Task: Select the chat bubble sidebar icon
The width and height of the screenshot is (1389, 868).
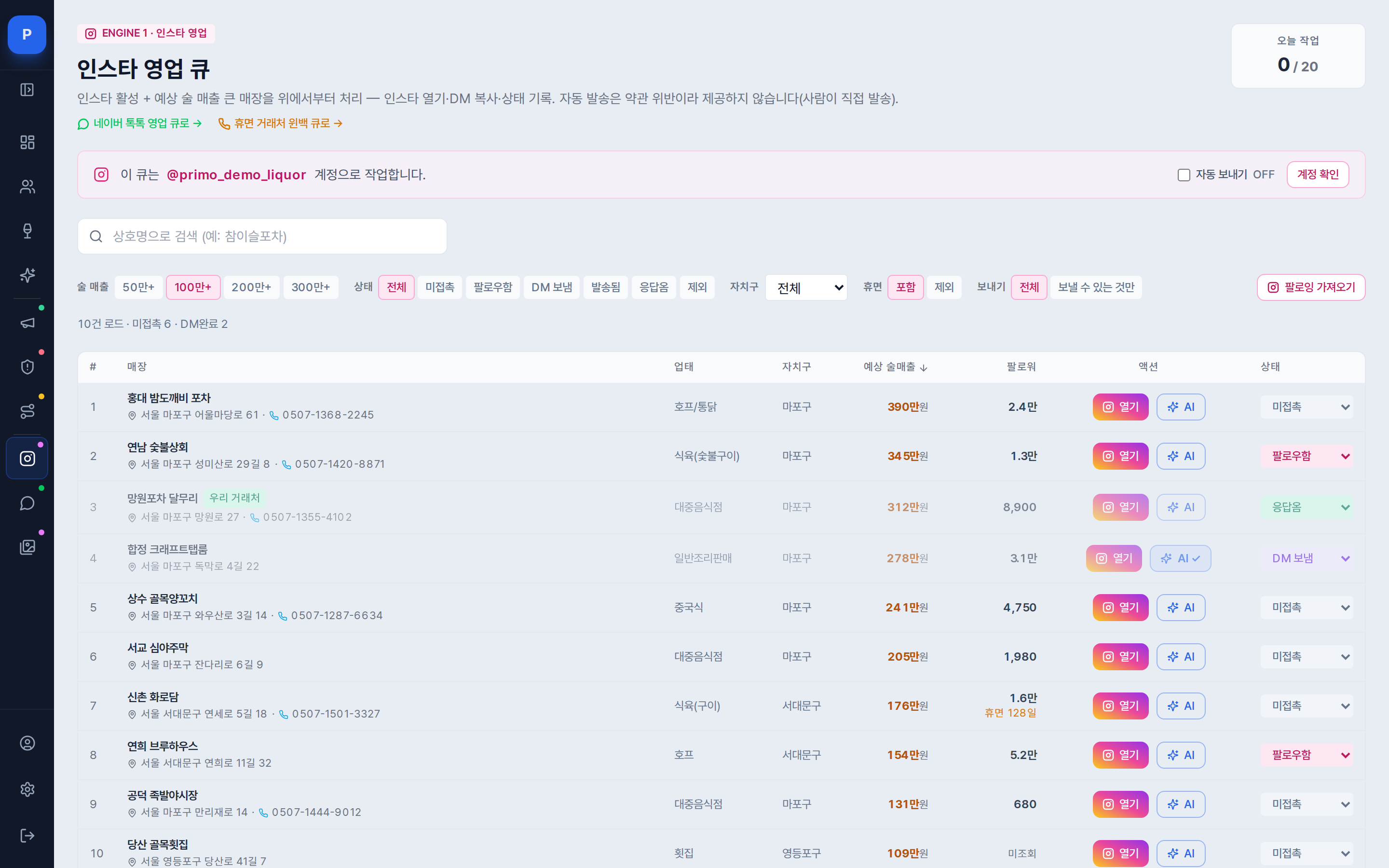Action: coord(27,503)
